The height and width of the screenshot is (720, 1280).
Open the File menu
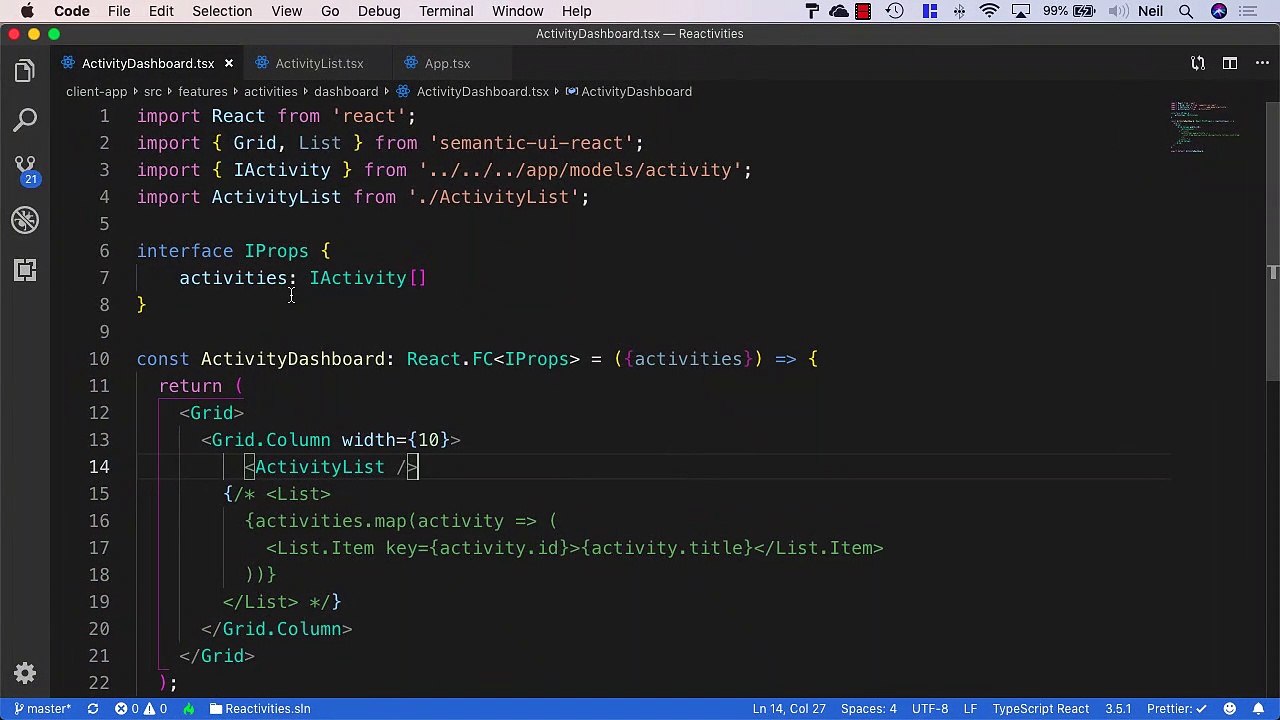click(x=119, y=11)
